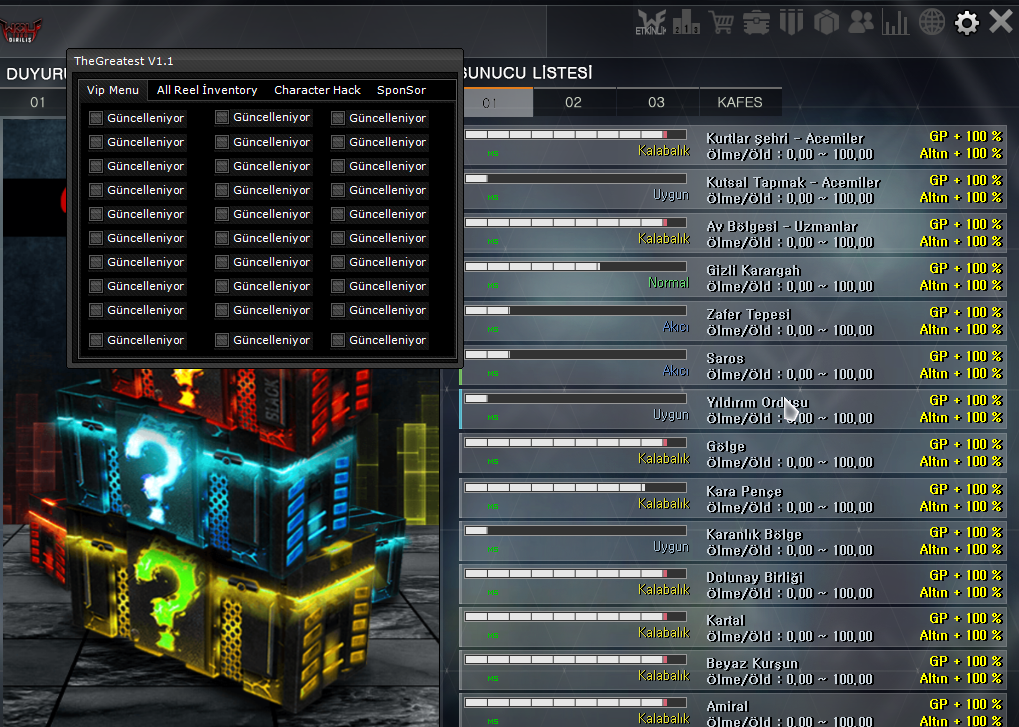Screen dimensions: 1019x727
Task: Join the Av Bölgesi - Uzmanlar server
Action: click(x=734, y=234)
